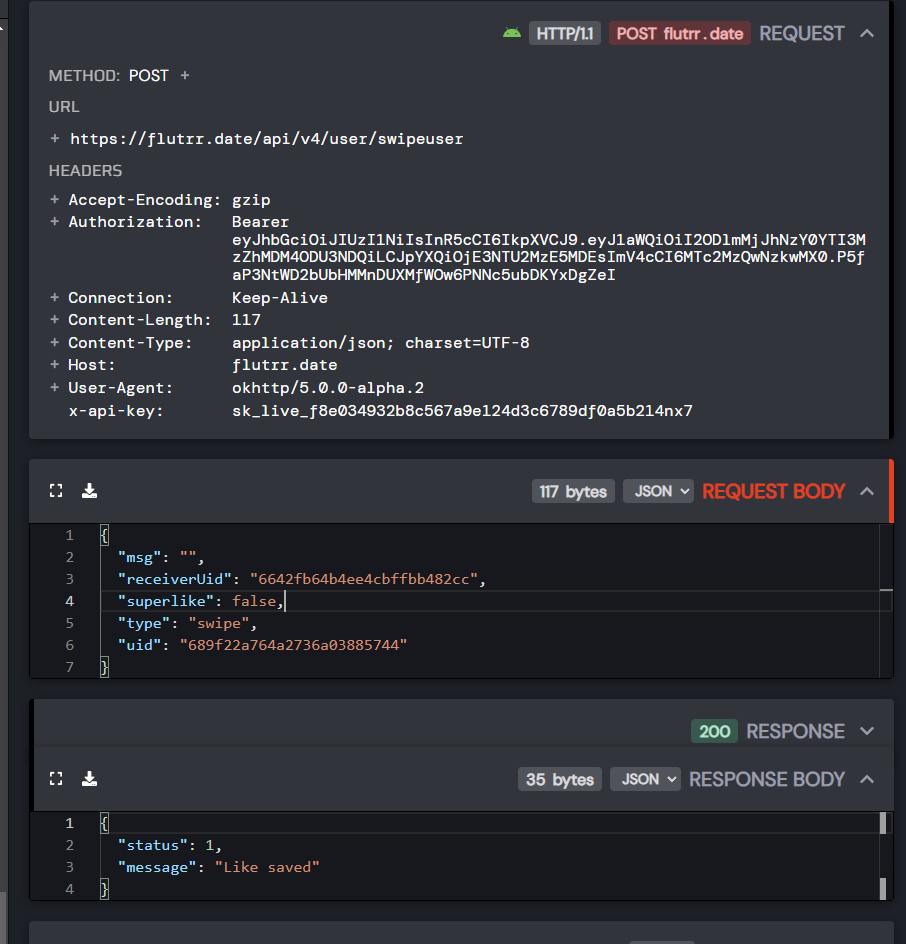The height and width of the screenshot is (944, 906).
Task: Click the request URL swipeuser text
Action: pos(267,139)
